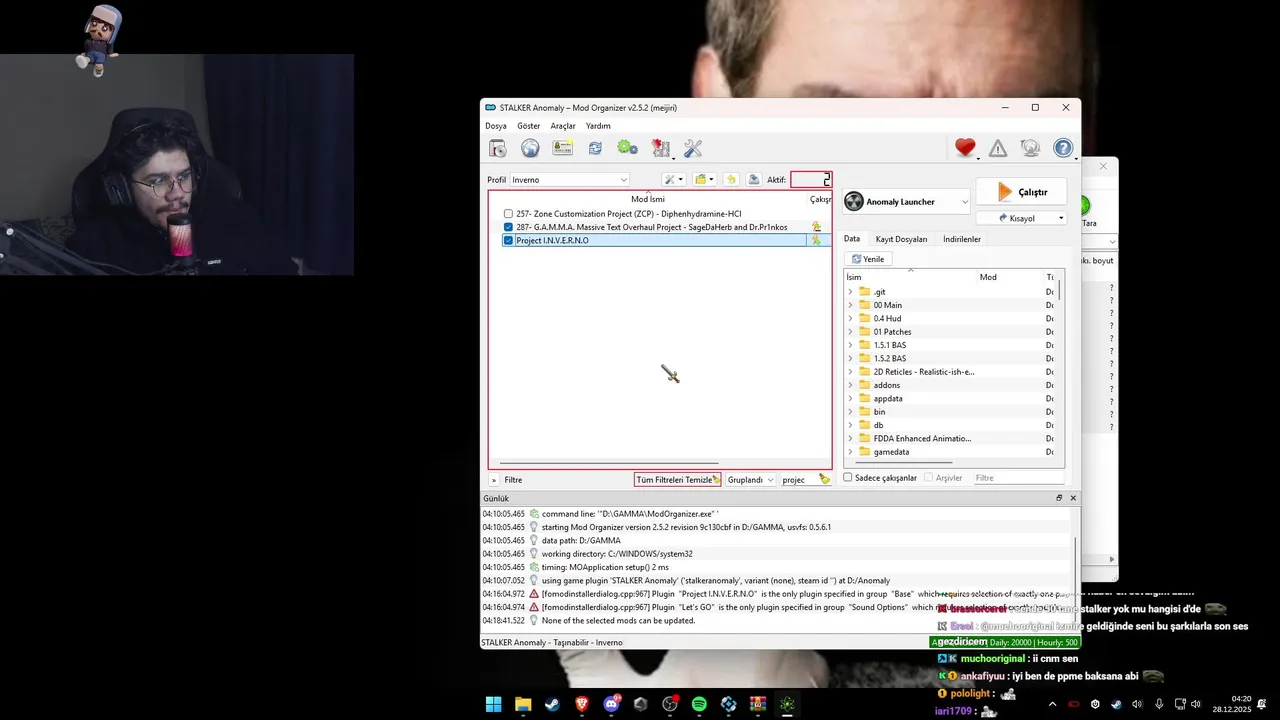Click the update globe icon near help
The height and width of the screenshot is (720, 1280).
click(x=1030, y=148)
